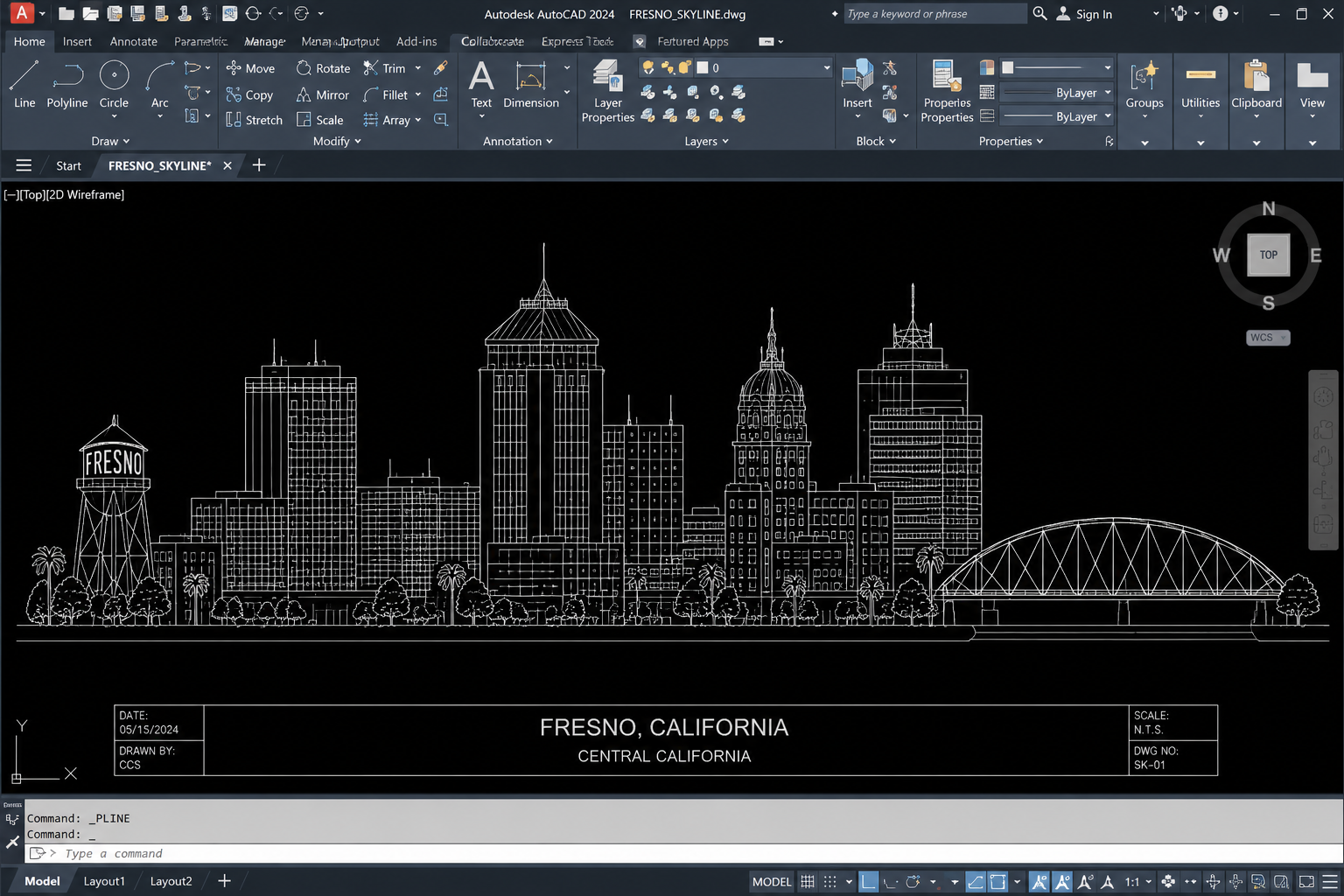Toggle isometric drafting in status bar
This screenshot has width=1344, height=896.
891,881
